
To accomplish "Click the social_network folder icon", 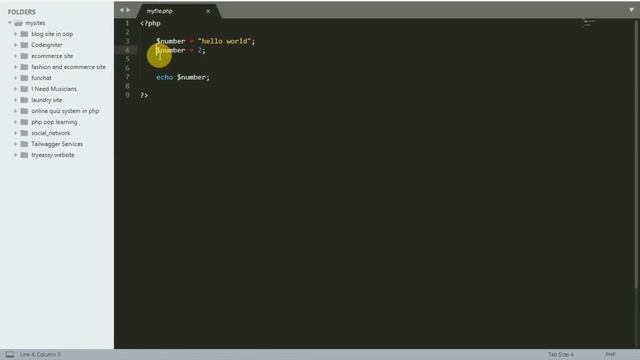I will point(24,133).
